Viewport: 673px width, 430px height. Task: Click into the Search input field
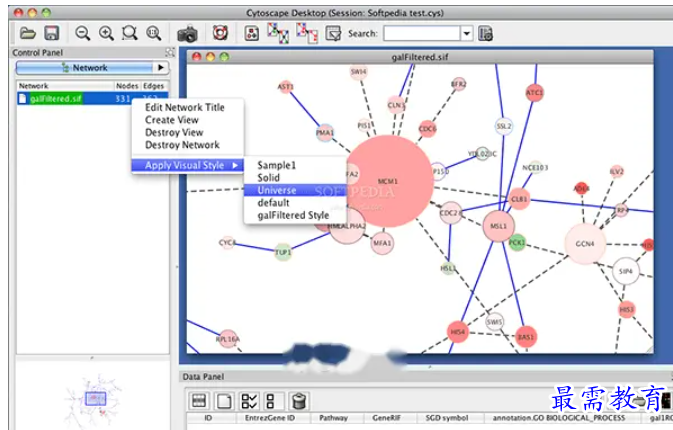click(x=422, y=33)
